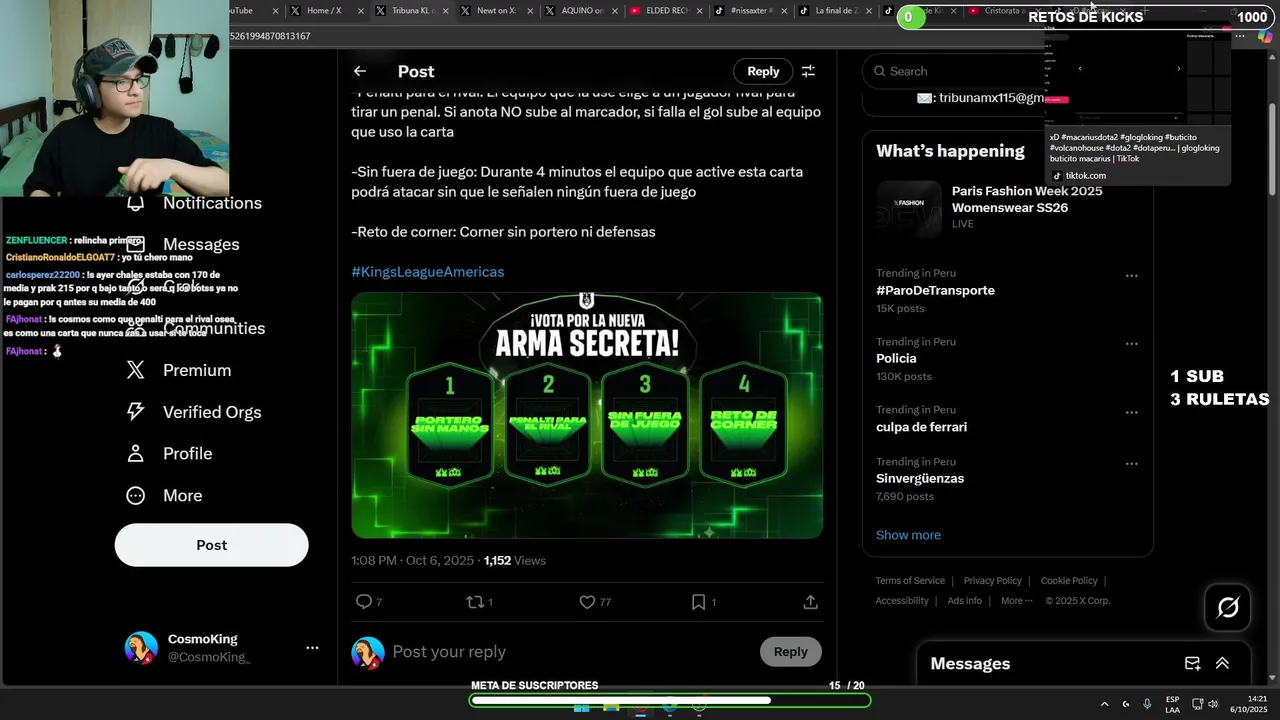Switch the ESP LAA keyboard language indicator
The height and width of the screenshot is (720, 1280).
(1172, 704)
